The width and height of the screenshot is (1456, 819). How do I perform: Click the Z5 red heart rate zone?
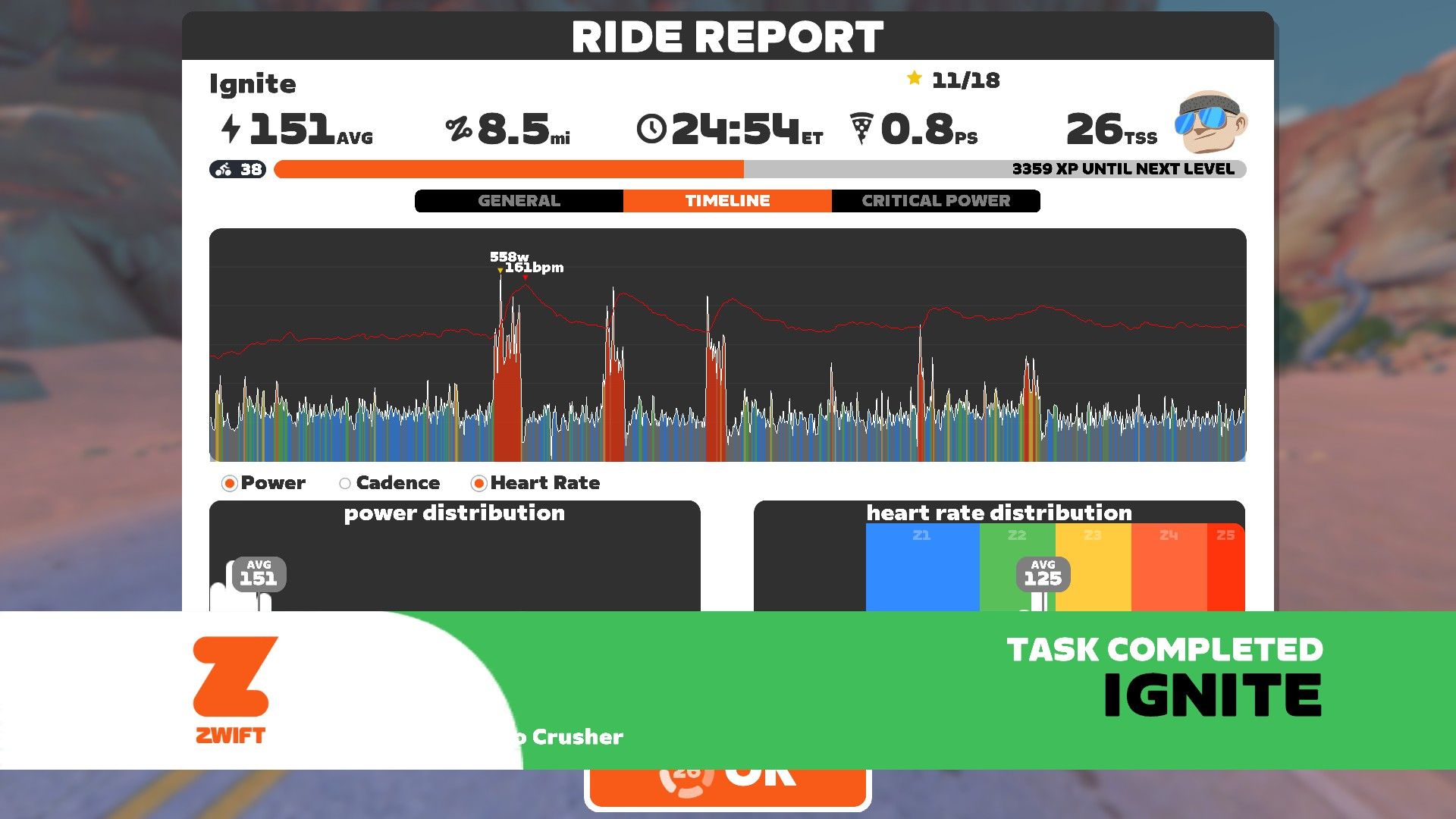1226,567
